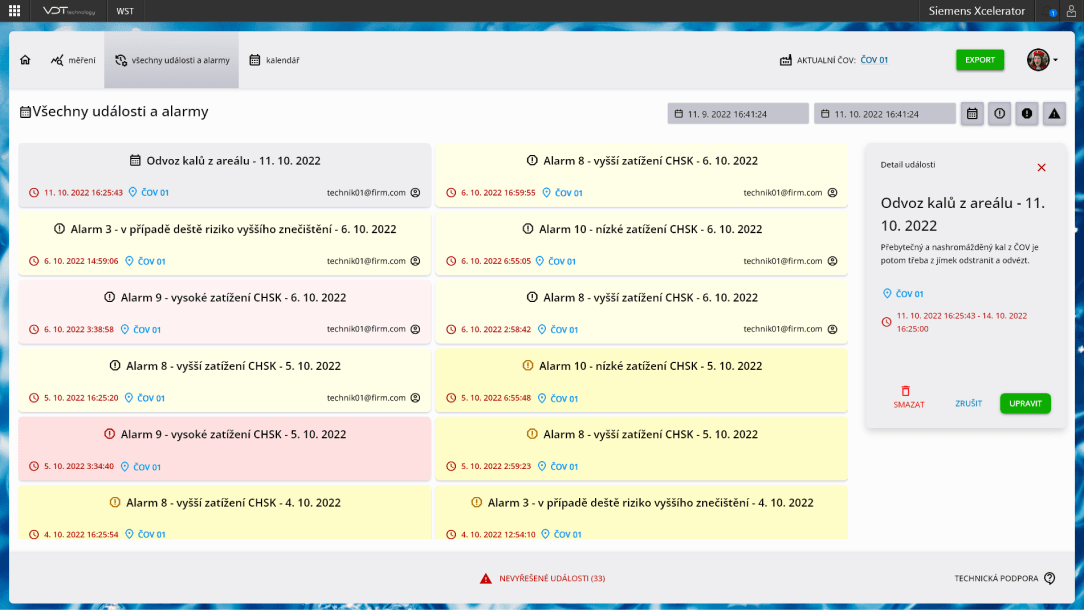Switch to the měření tab

(x=73, y=60)
